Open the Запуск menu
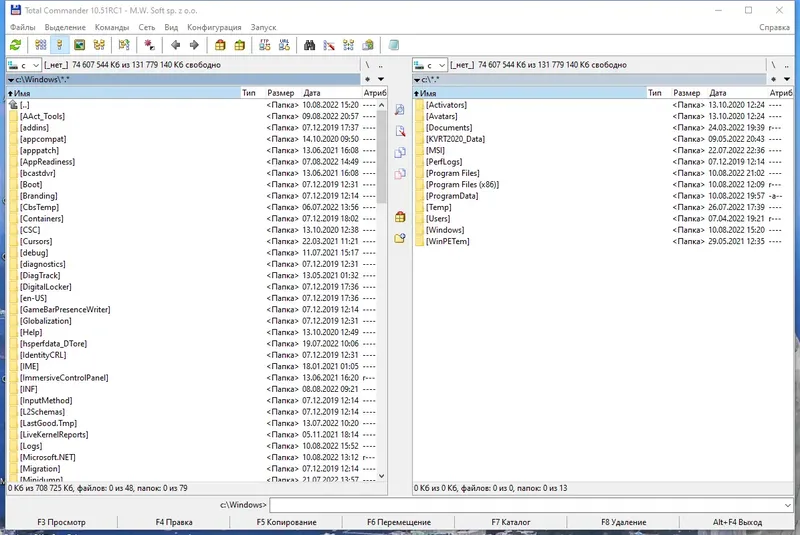This screenshot has height=535, width=800. (x=263, y=27)
